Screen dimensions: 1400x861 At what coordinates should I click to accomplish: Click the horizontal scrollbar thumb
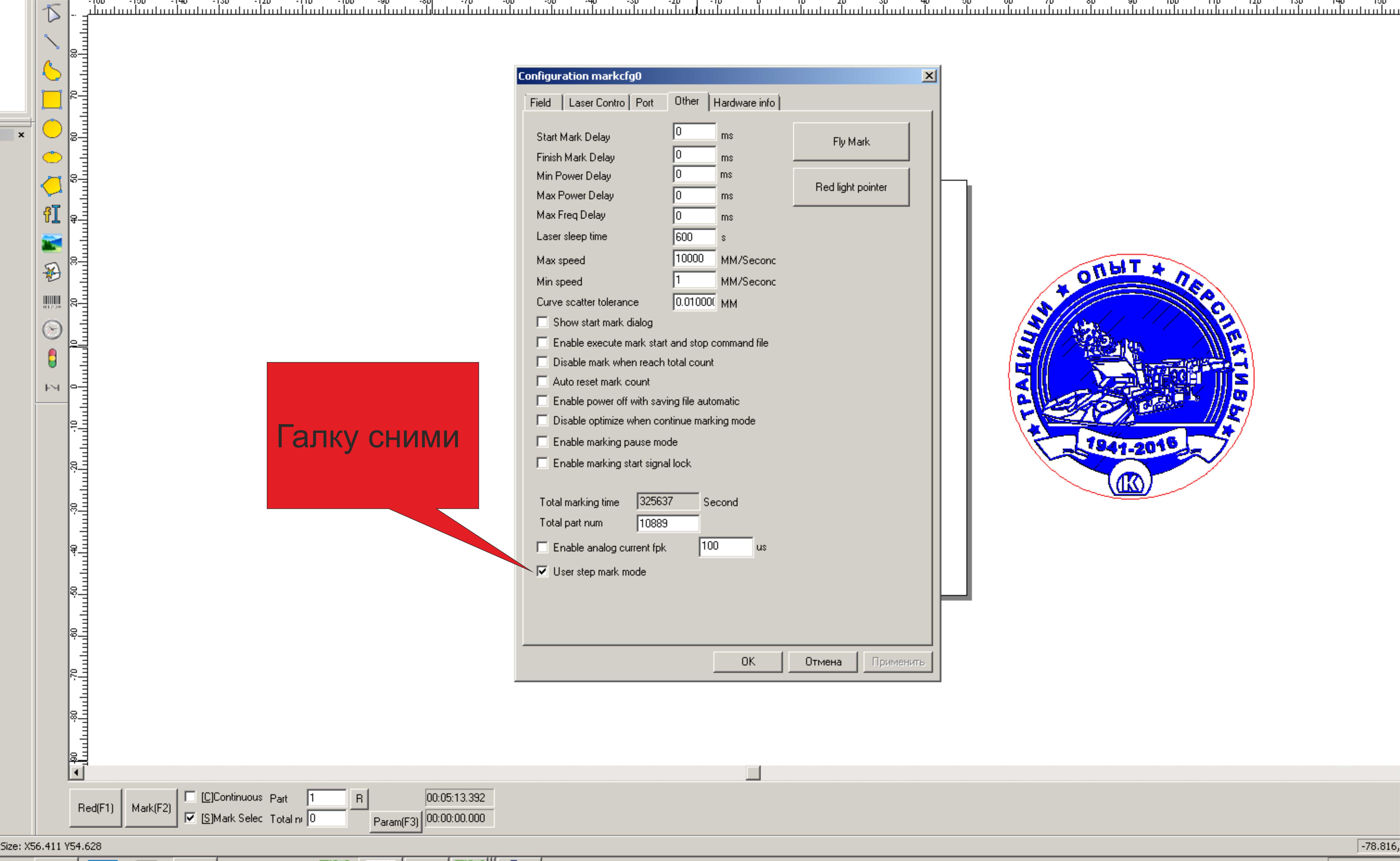click(753, 773)
